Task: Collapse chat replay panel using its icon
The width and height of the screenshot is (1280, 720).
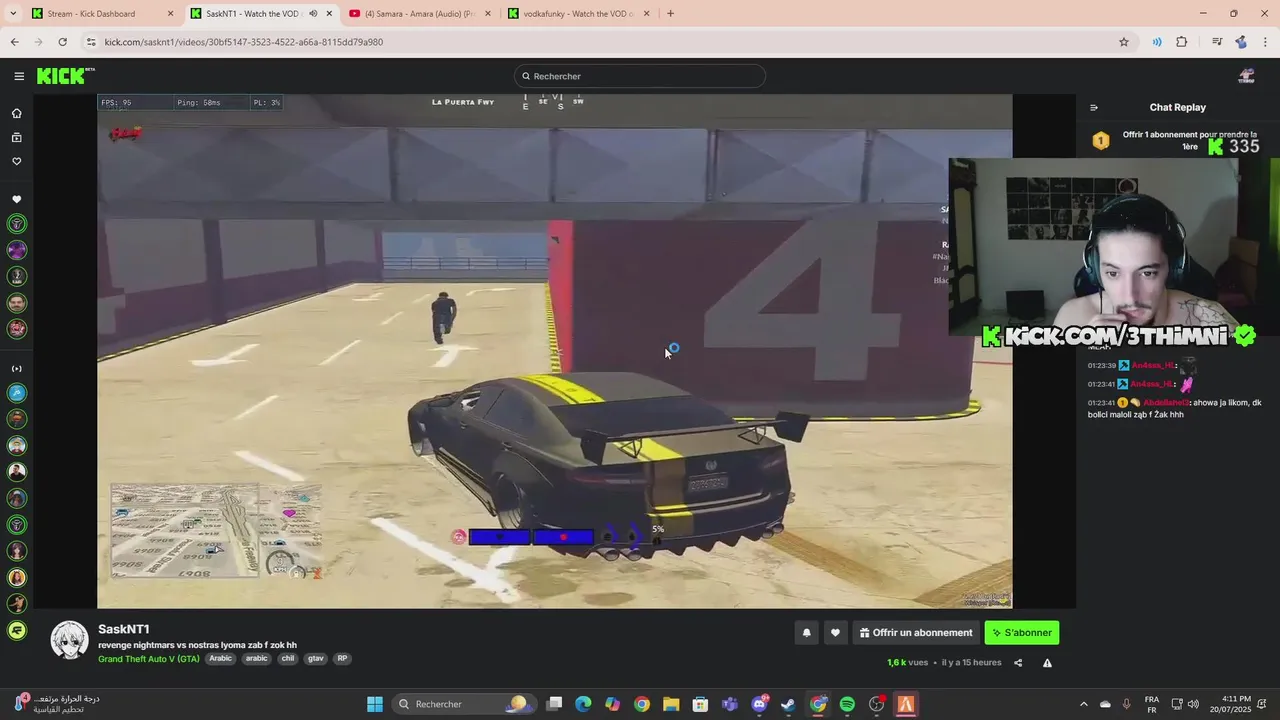Action: (1094, 107)
